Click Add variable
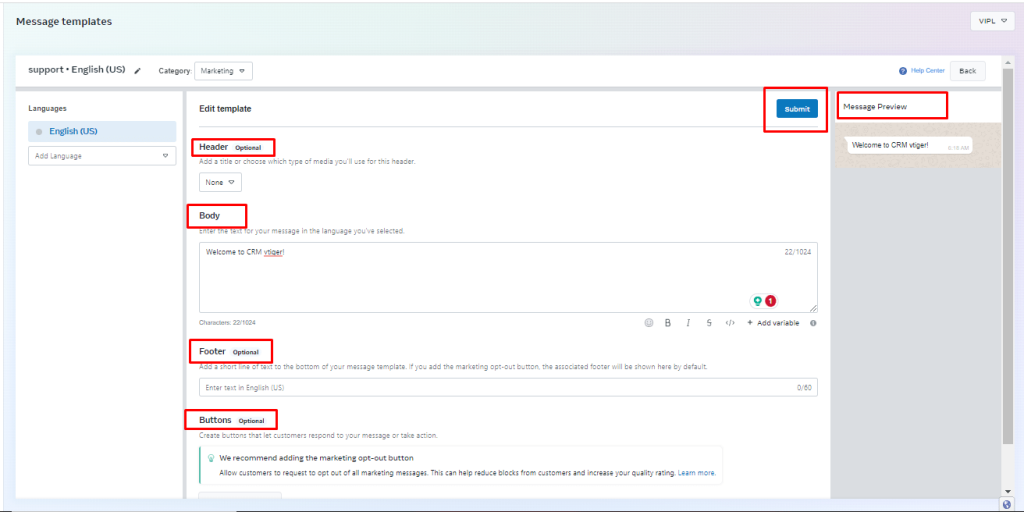 click(x=773, y=323)
